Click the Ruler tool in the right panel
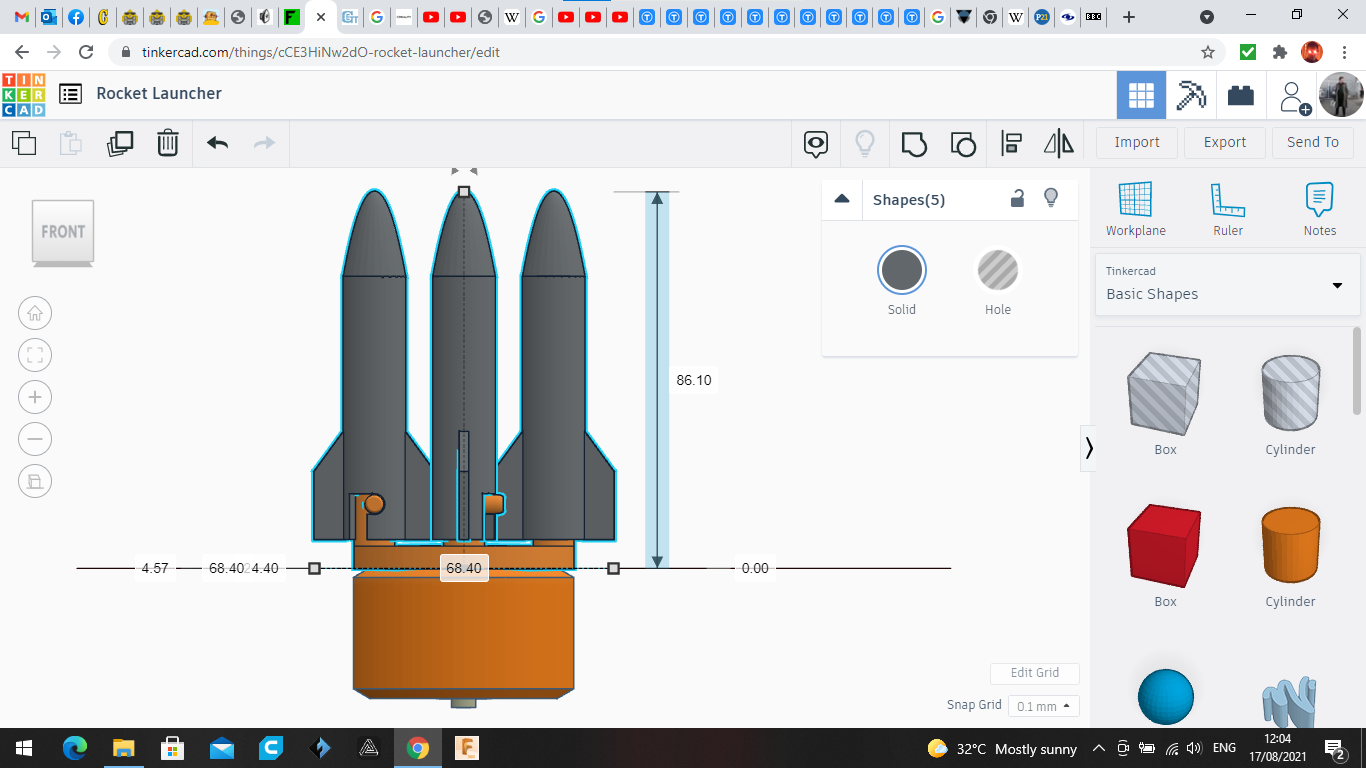Screen dimensions: 1366x768 (x=1227, y=208)
